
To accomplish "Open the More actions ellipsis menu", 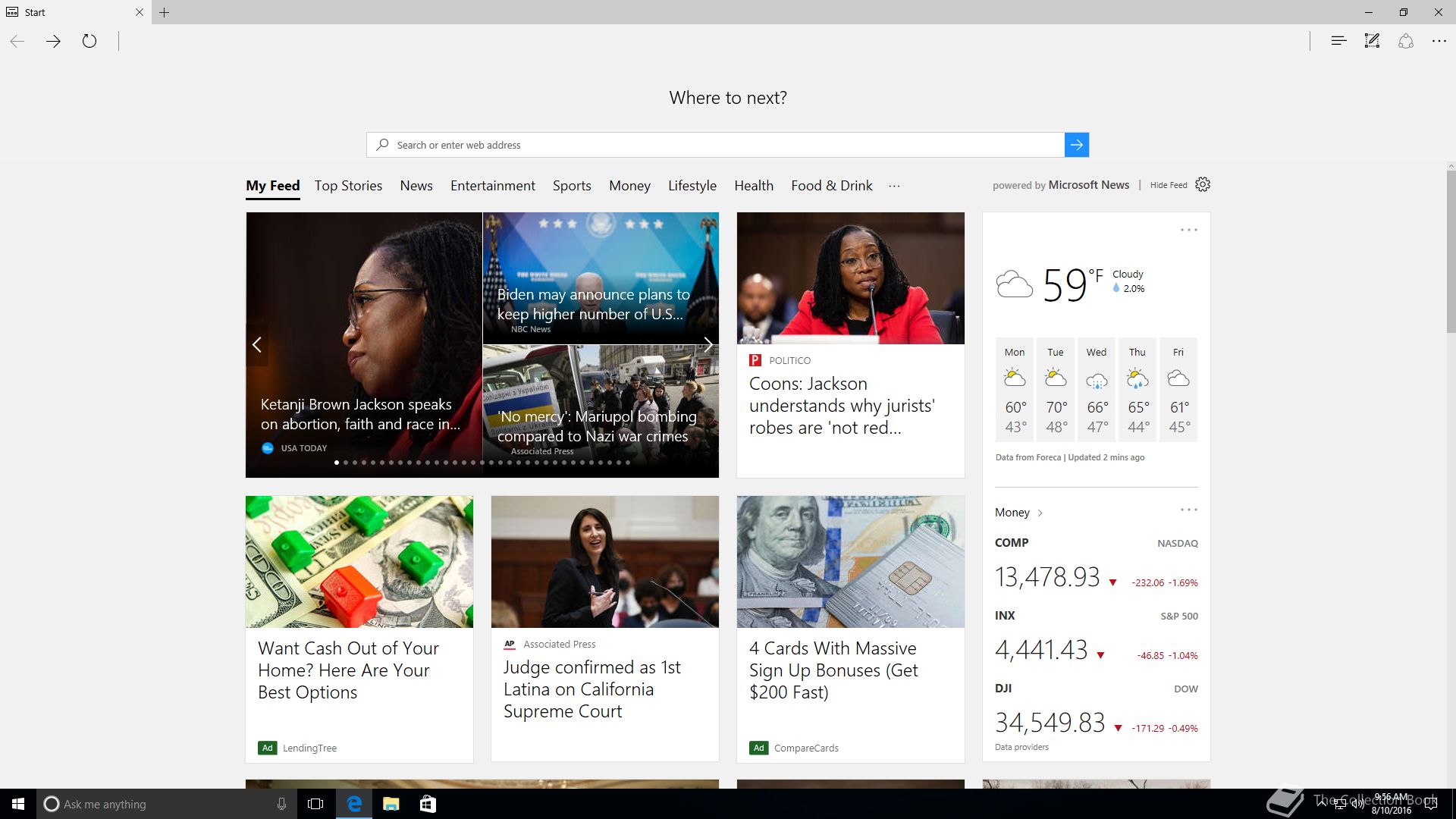I will click(1439, 41).
